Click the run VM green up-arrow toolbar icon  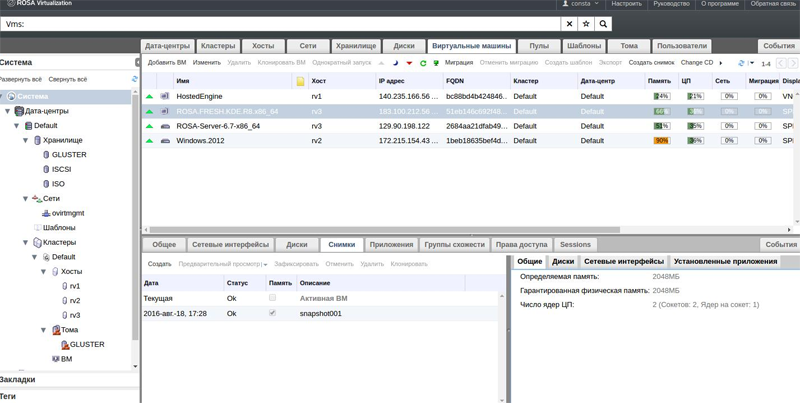(381, 63)
